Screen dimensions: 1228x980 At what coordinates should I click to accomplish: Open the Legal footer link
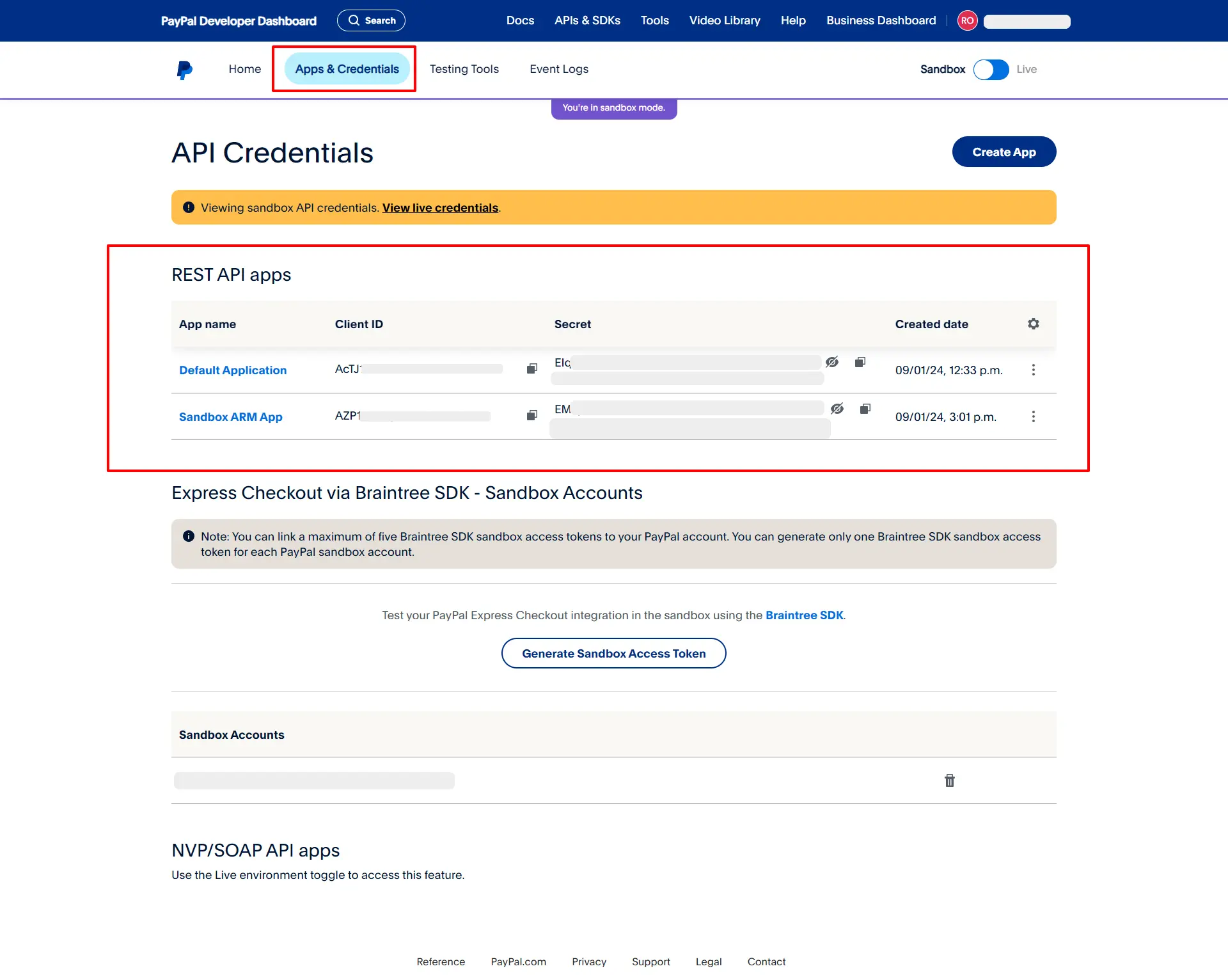(708, 961)
